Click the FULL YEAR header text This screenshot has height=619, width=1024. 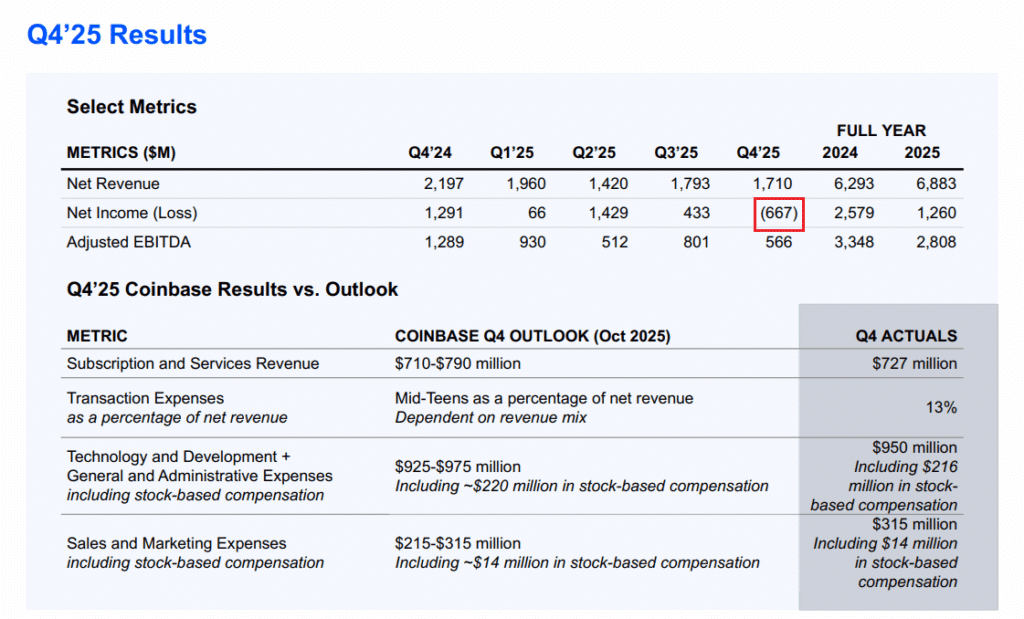(x=881, y=131)
